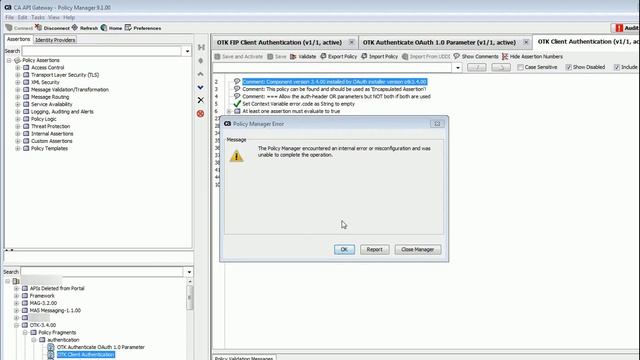Viewport: 640px width, 360px height.
Task: Click the delete assertion X icon
Action: 200,100
